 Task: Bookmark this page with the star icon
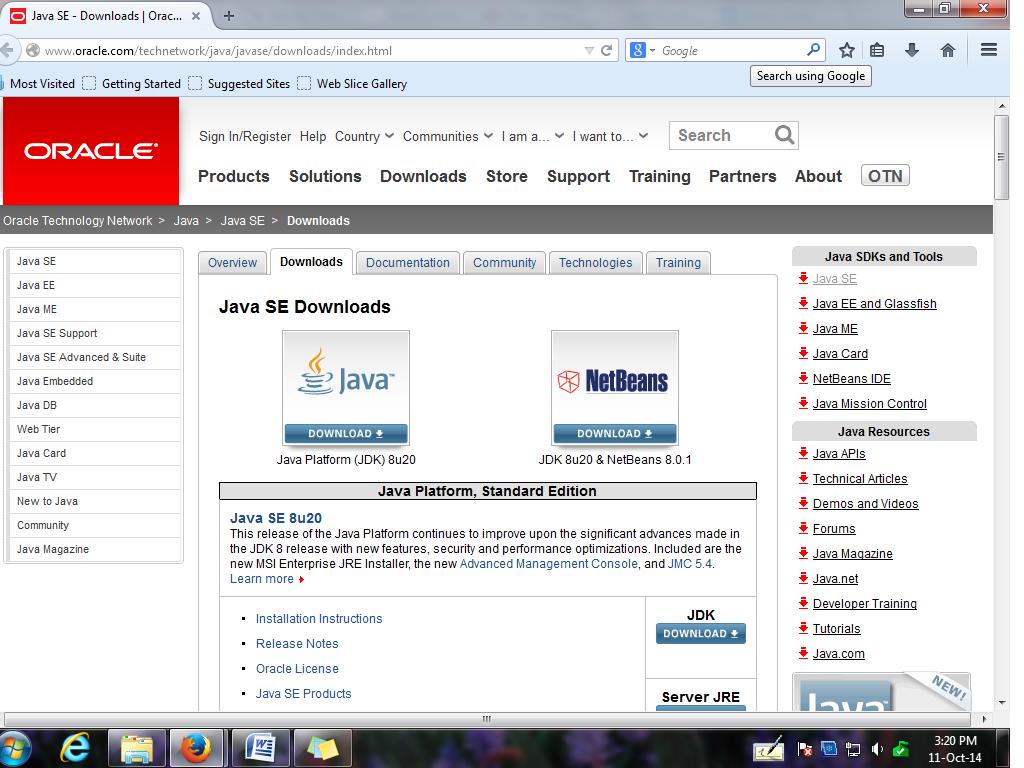(x=846, y=50)
